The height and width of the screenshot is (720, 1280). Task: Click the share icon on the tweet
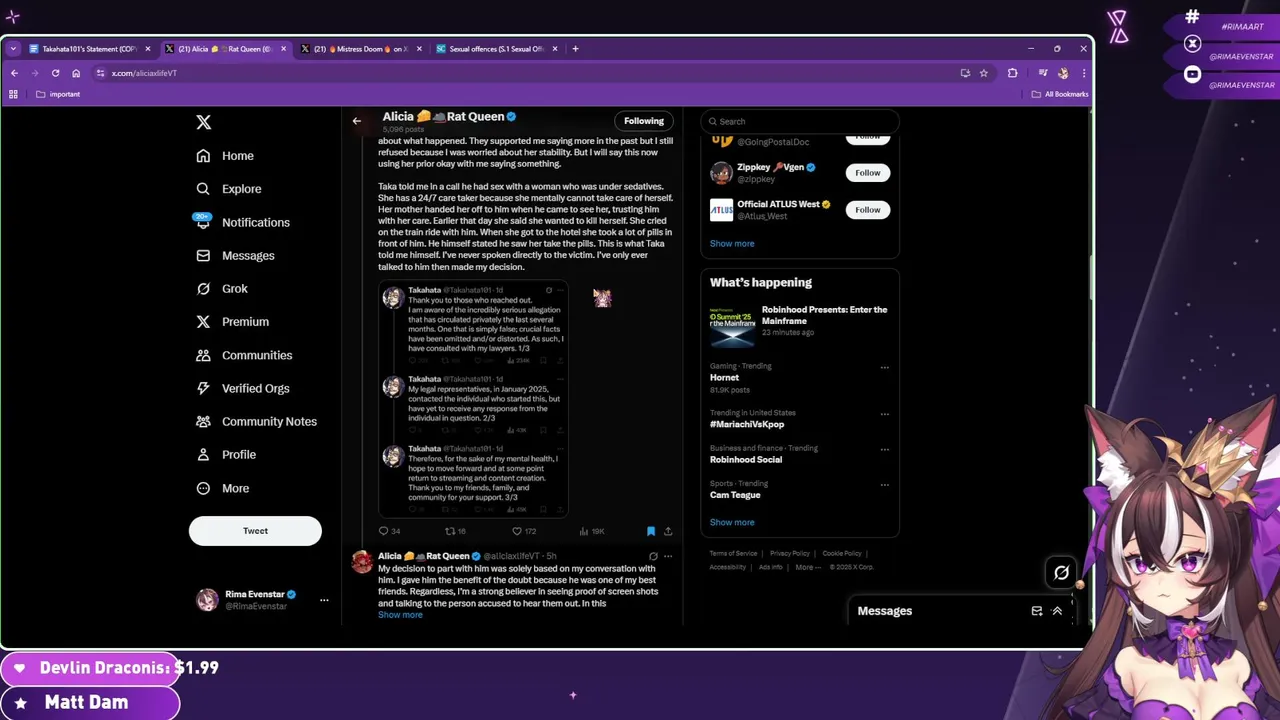(x=668, y=531)
